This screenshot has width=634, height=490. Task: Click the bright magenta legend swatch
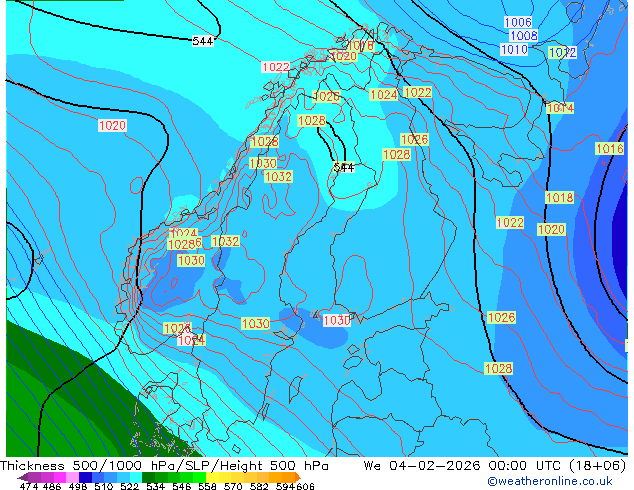59,477
